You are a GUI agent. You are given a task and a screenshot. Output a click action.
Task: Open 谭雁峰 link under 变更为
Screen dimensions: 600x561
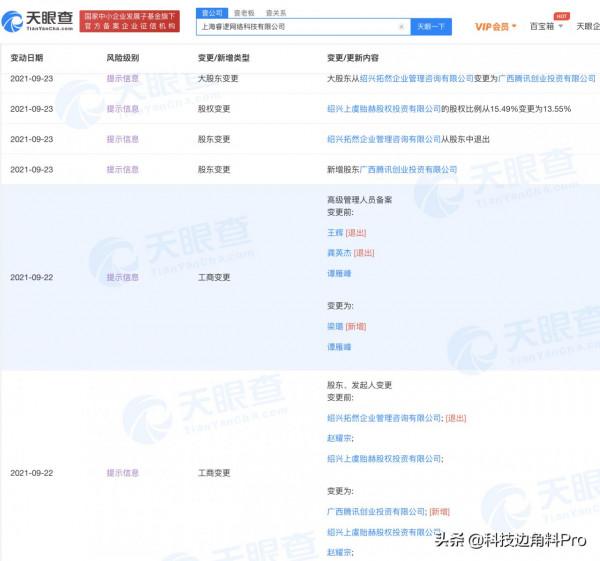click(x=339, y=347)
